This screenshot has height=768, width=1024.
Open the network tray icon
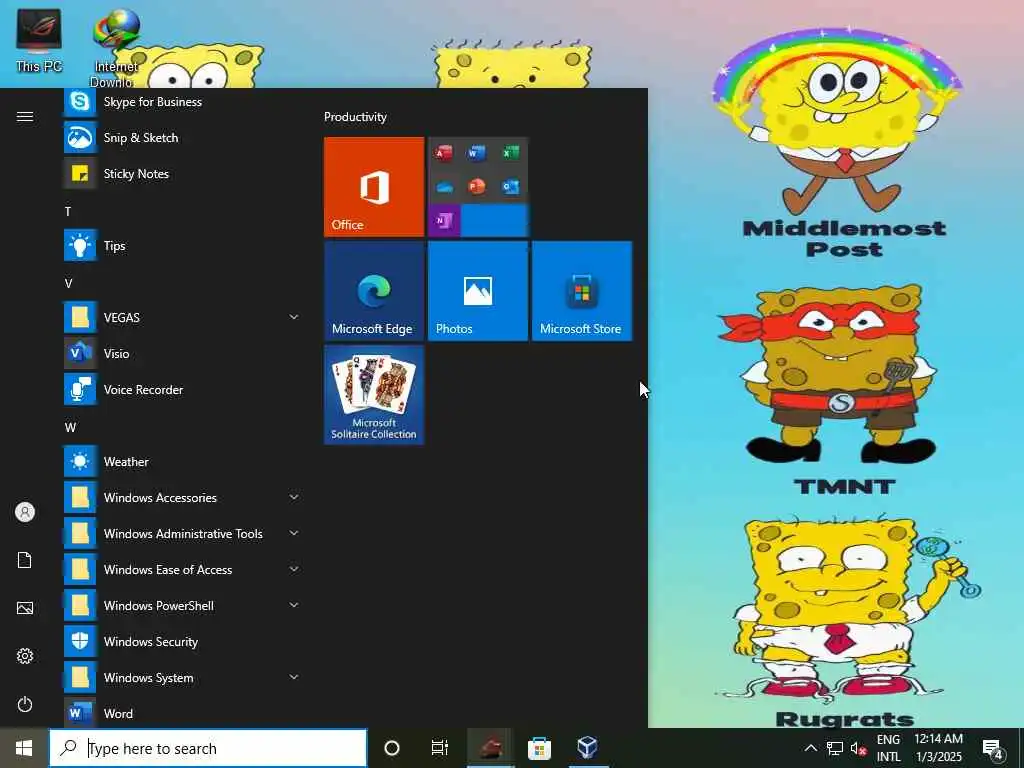pos(835,749)
